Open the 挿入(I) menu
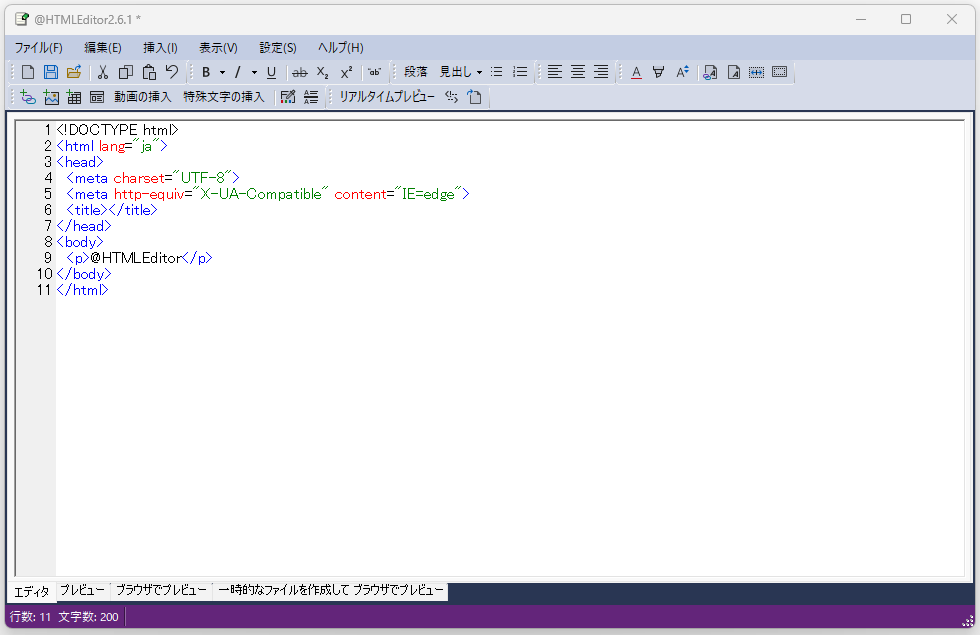The width and height of the screenshot is (980, 635). [161, 48]
